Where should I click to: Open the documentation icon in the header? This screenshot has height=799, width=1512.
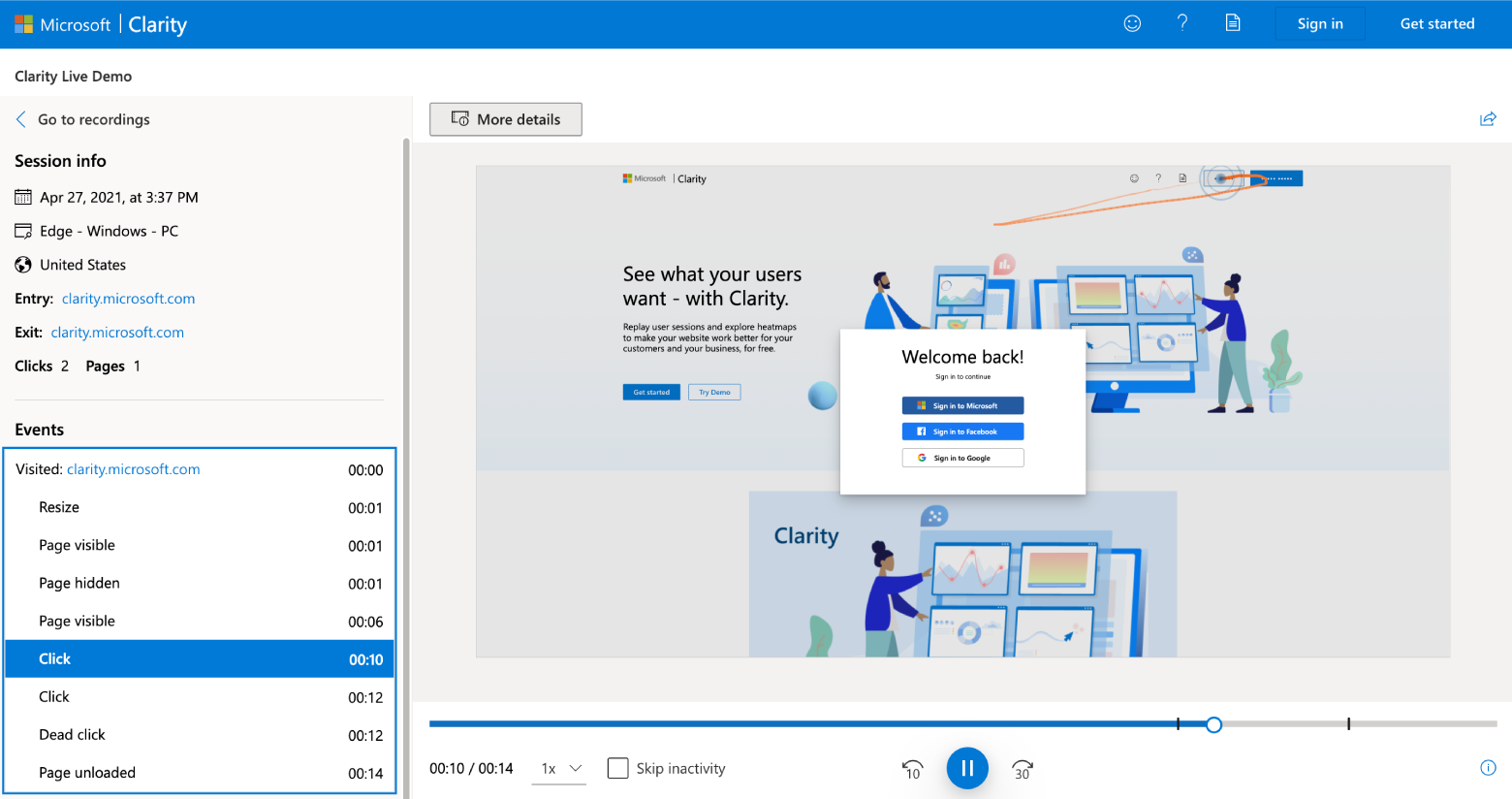click(1233, 23)
